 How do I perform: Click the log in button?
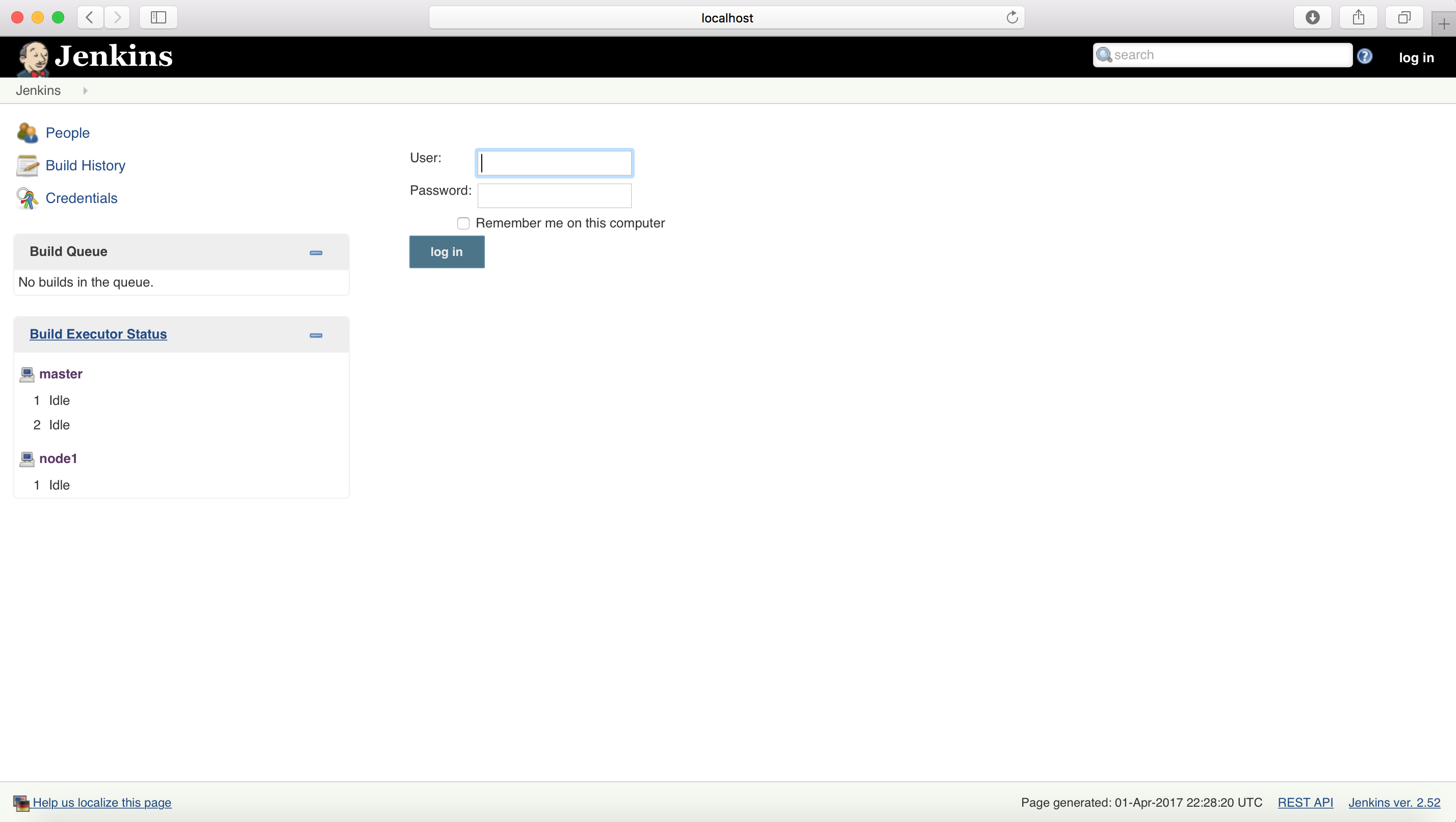click(x=446, y=251)
